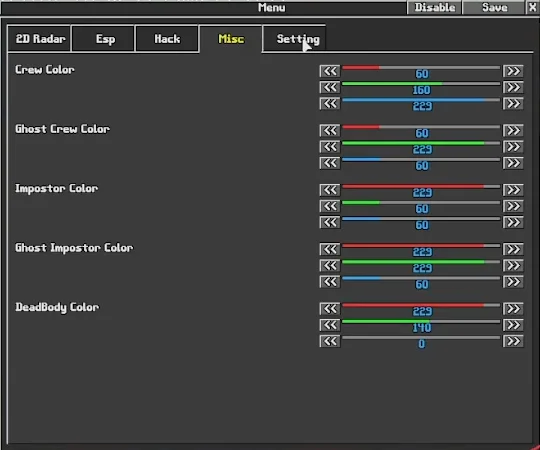This screenshot has width=540, height=450.
Task: Increase the Ghost Crew Color blue value
Action: click(x=513, y=163)
